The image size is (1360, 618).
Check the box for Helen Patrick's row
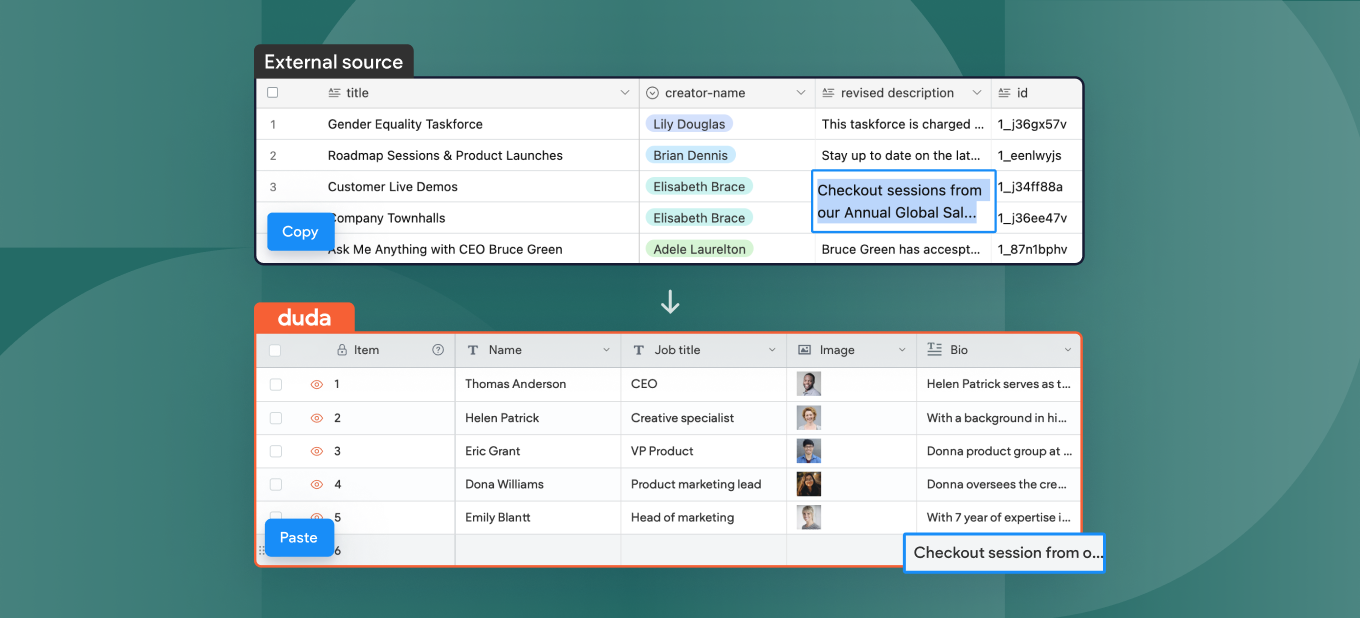(275, 418)
